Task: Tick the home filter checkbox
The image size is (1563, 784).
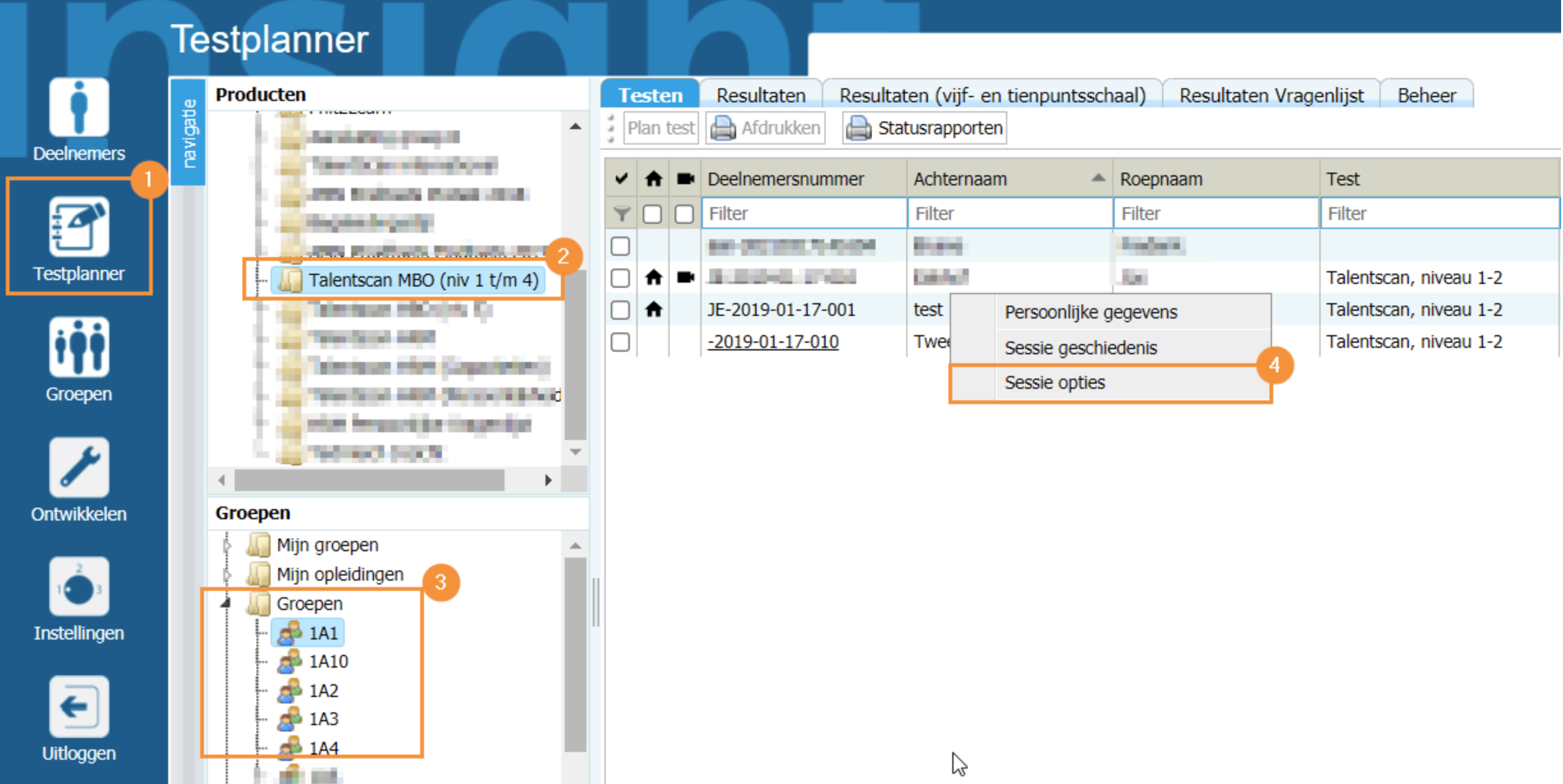Action: point(652,214)
